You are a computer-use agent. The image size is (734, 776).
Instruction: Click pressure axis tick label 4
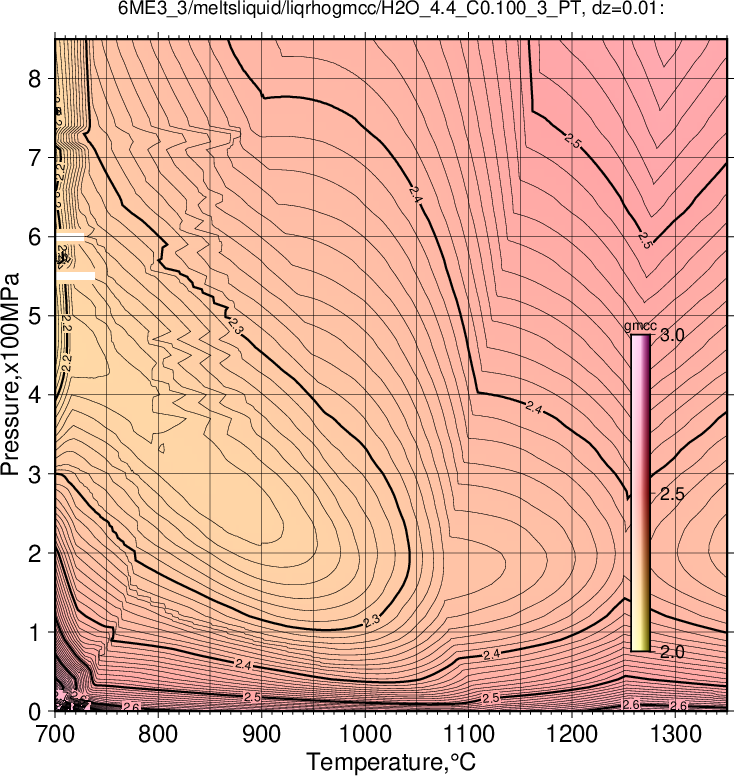[35, 395]
